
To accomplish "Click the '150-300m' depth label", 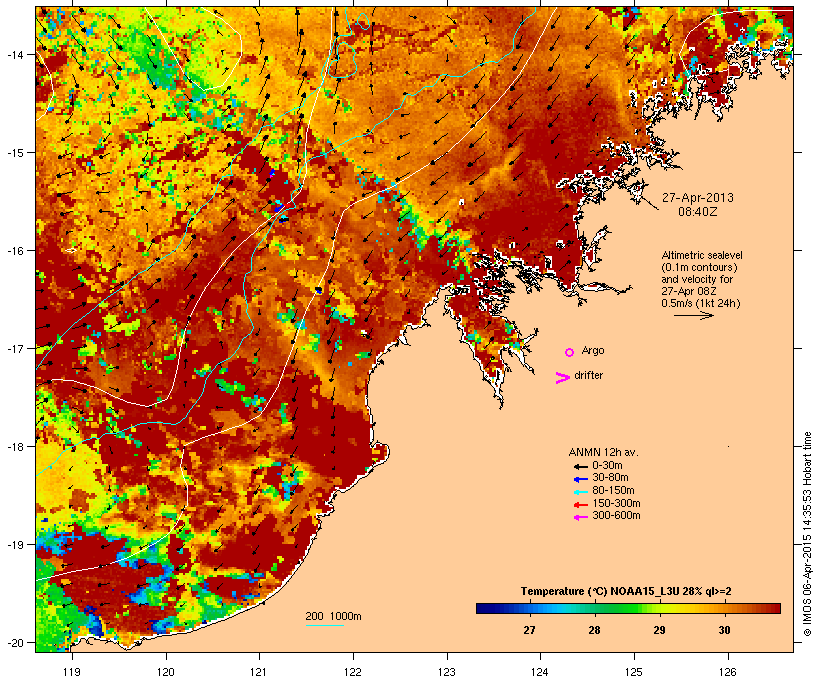I will pos(616,504).
